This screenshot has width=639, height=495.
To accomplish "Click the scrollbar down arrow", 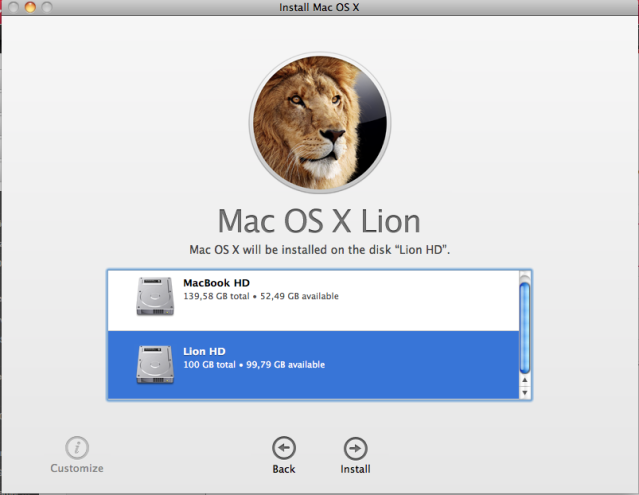I will point(525,393).
